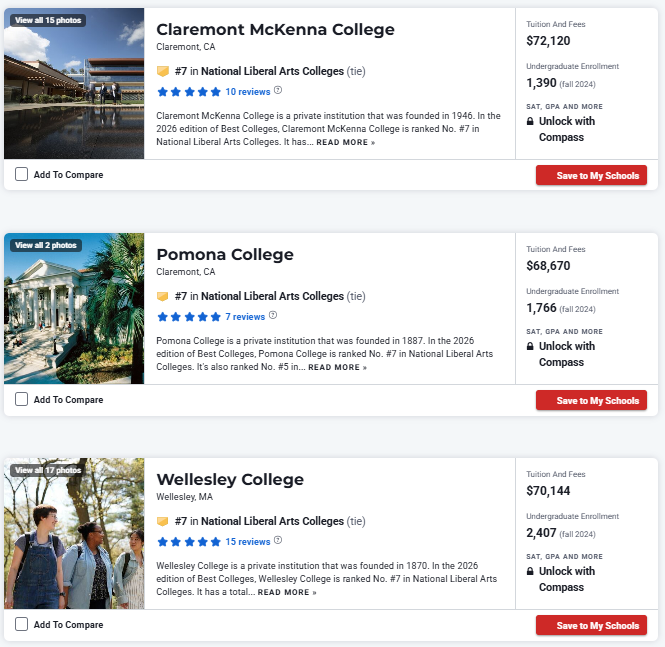Viewport: 665px width, 647px height.
Task: Click the ranking badge icon for Wellesley College
Action: point(162,522)
